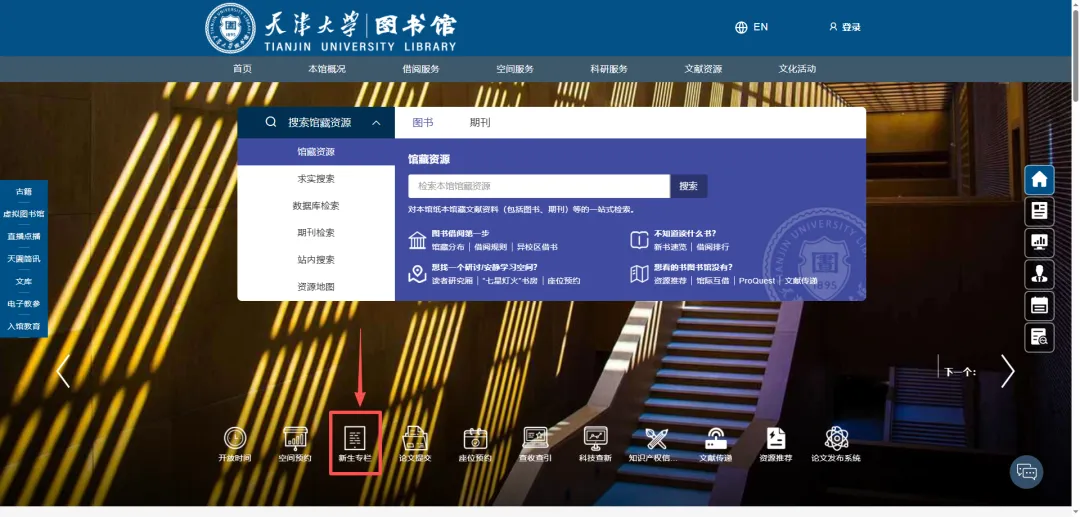Go to previous banner slide arrow
Viewport: 1080px width, 517px height.
(63, 371)
